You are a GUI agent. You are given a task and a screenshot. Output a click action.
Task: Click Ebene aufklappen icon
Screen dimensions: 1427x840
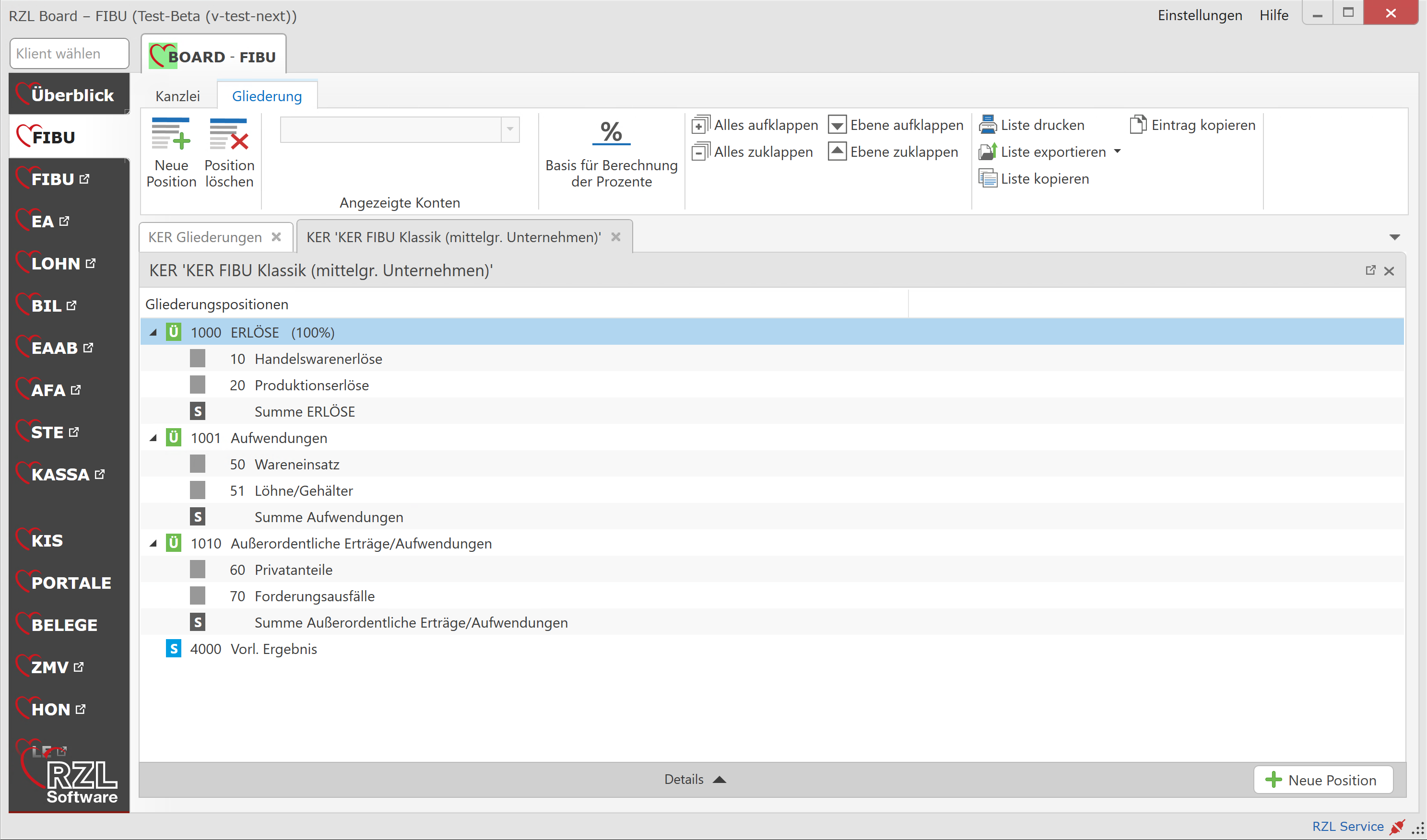point(837,125)
